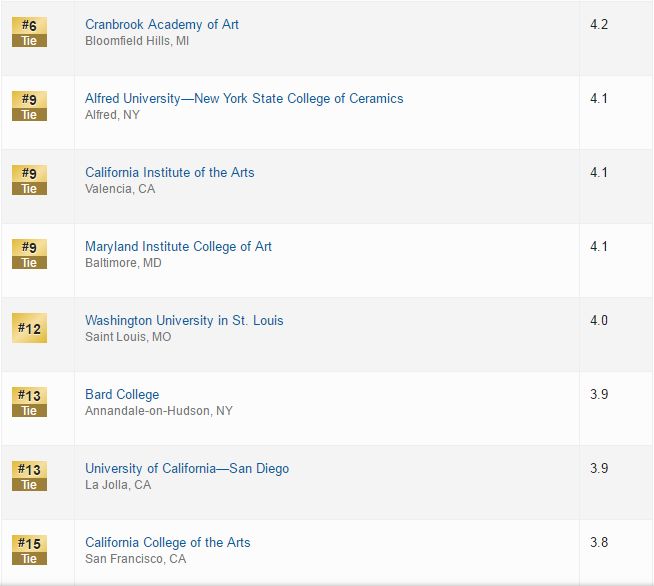The image size is (654, 586).
Task: Click Bloomfield Hills, MI location text
Action: tap(137, 41)
